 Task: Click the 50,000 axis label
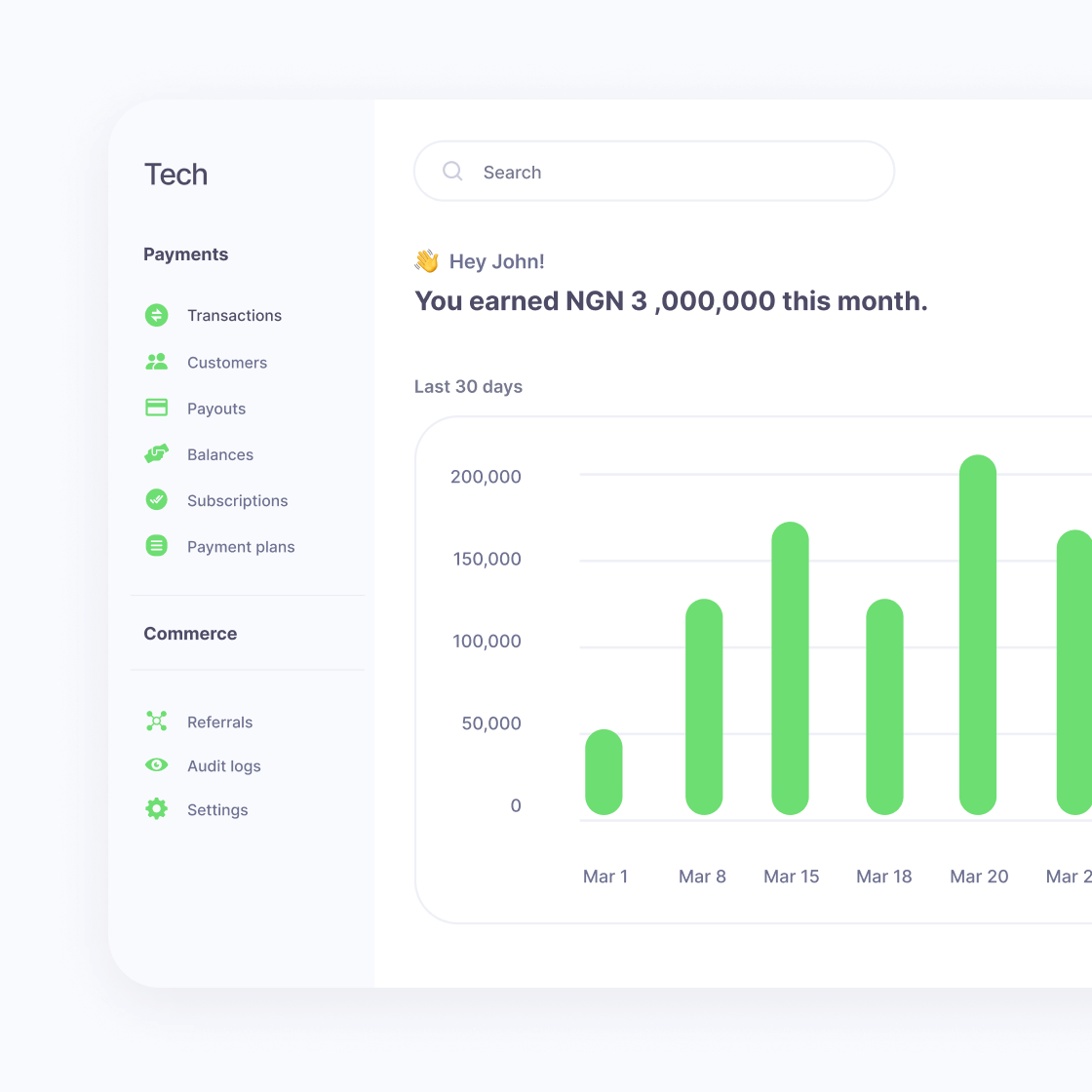pos(491,722)
